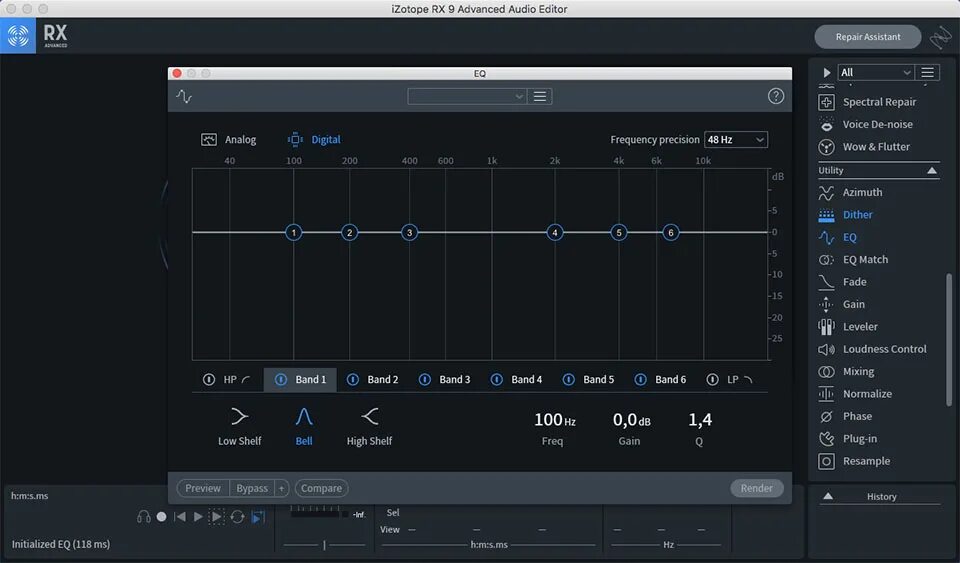Select the Band 2 tab
960x563 pixels.
point(372,379)
